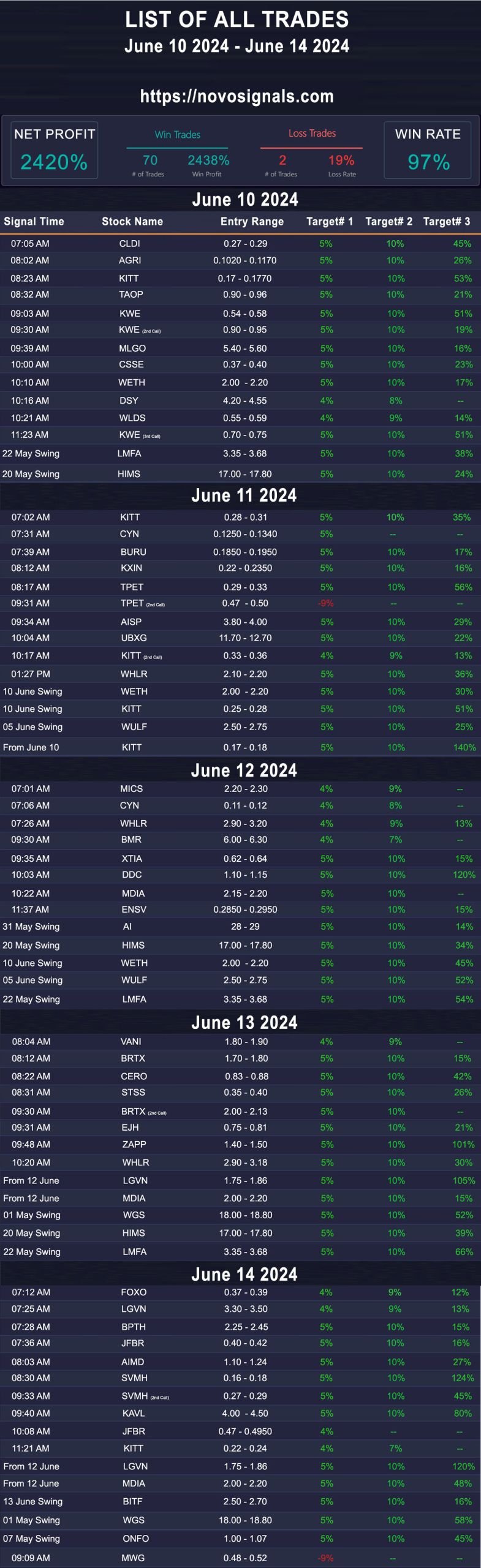Click the Target# 3 column header
Viewport: 481px width, 1568px height.
[x=447, y=222]
